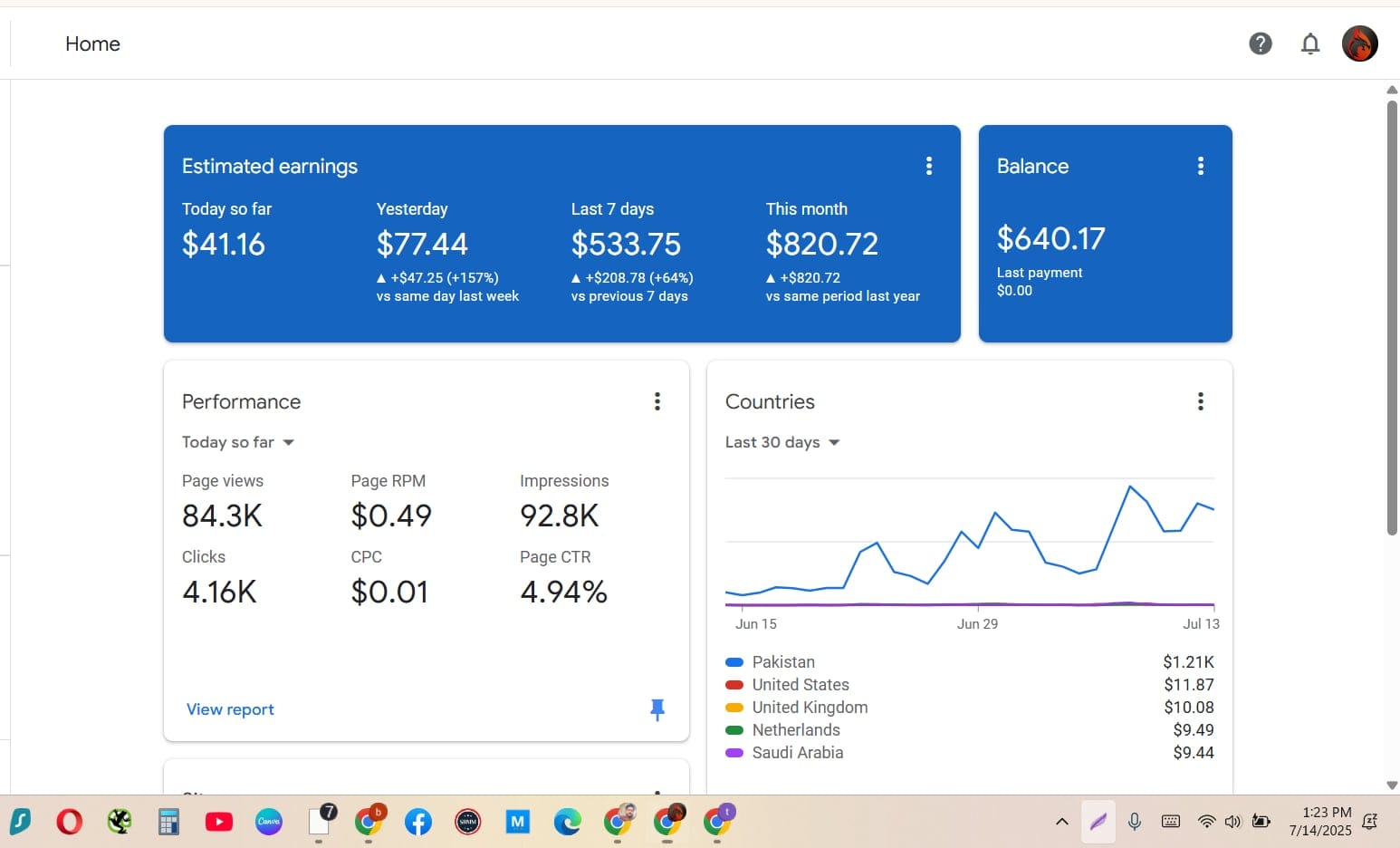Open Balance card three-dot menu
1400x848 pixels.
pyautogui.click(x=1200, y=166)
